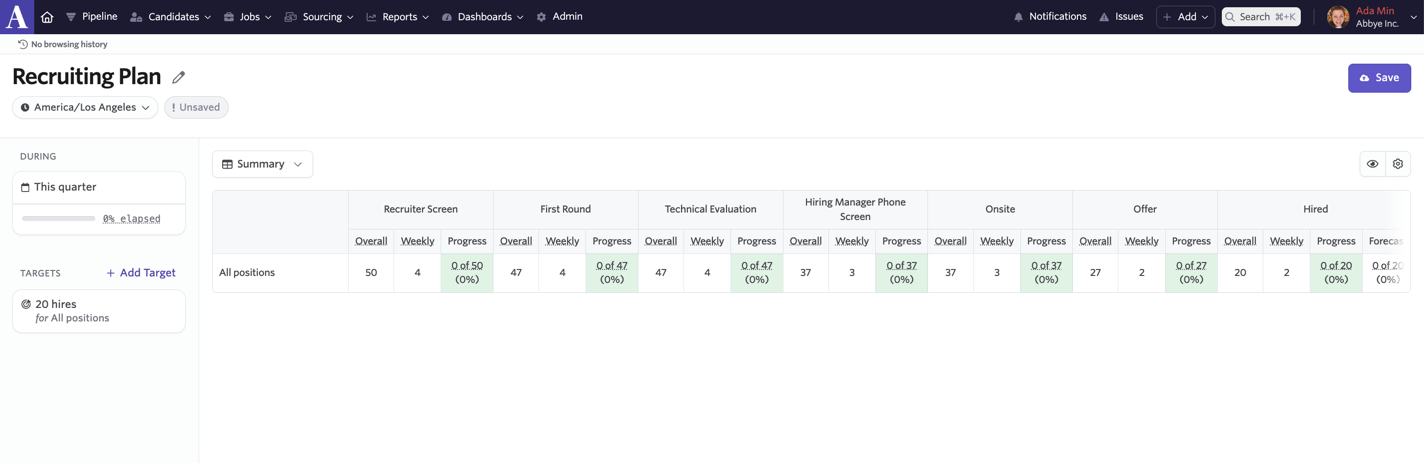Screen dimensions: 1424x463
Task: Click the 0% elapsed progress bar
Action: point(58,218)
